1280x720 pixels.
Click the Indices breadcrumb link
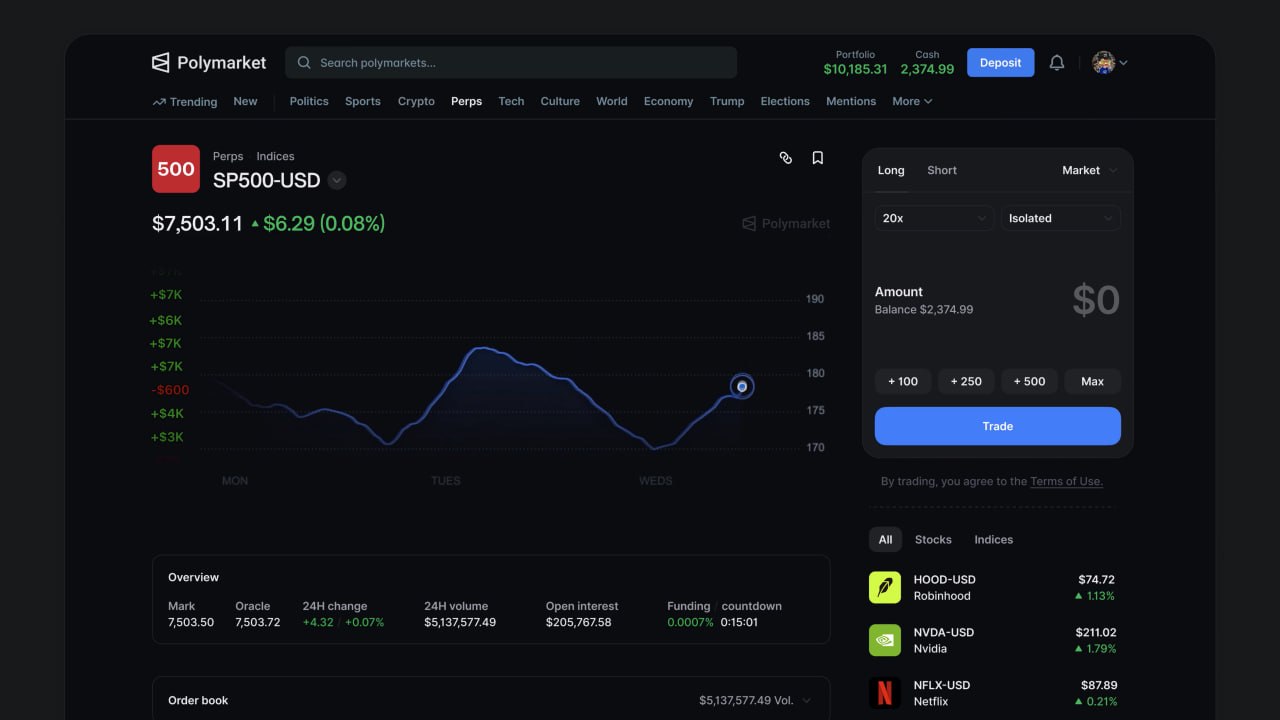coord(275,157)
